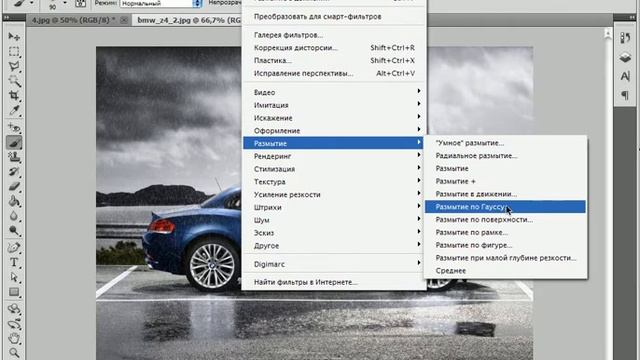Image resolution: width=640 pixels, height=360 pixels.
Task: Switch to the 4.jpg document tab
Action: point(73,20)
